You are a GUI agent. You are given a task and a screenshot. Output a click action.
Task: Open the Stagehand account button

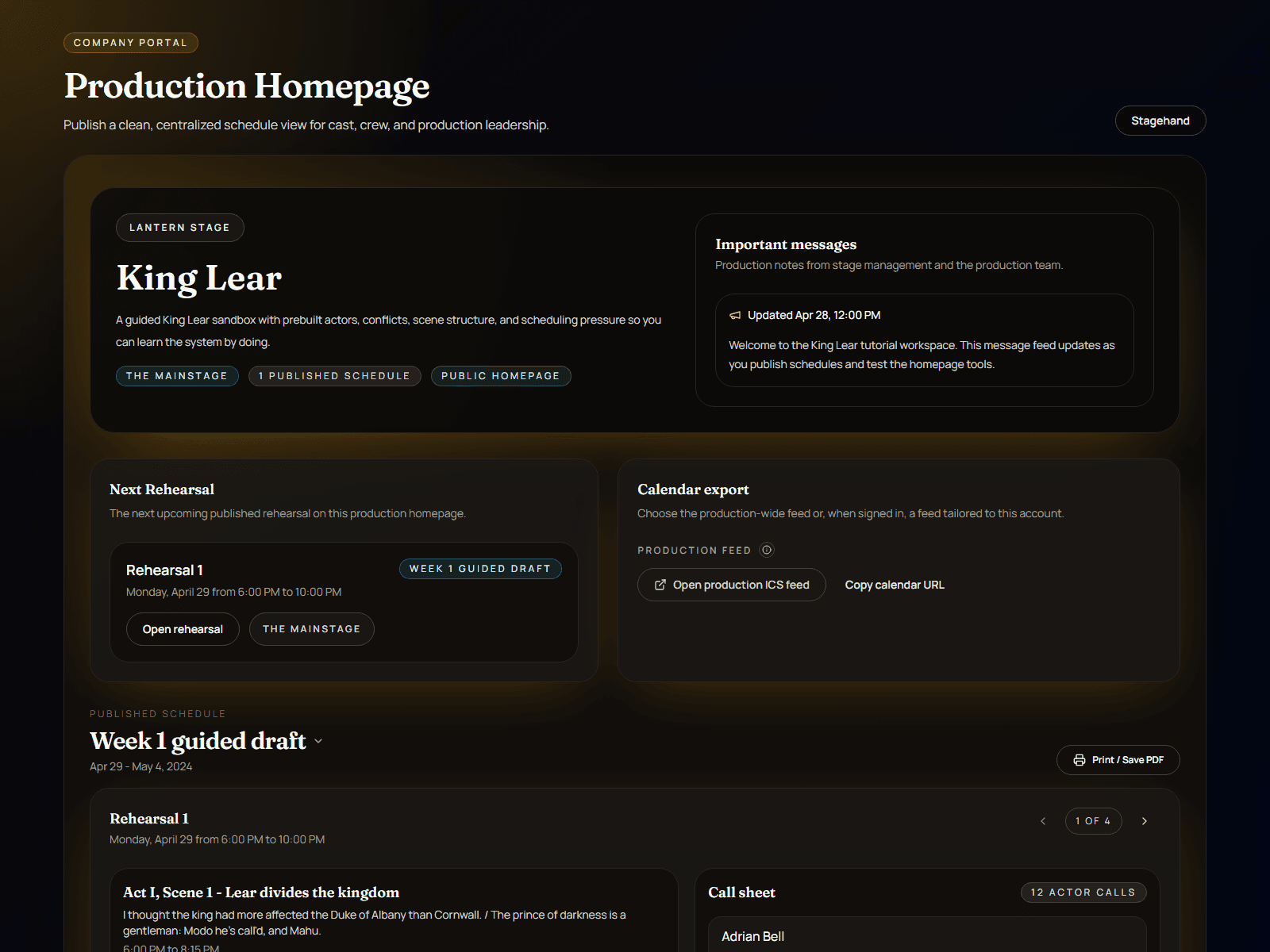(1160, 121)
